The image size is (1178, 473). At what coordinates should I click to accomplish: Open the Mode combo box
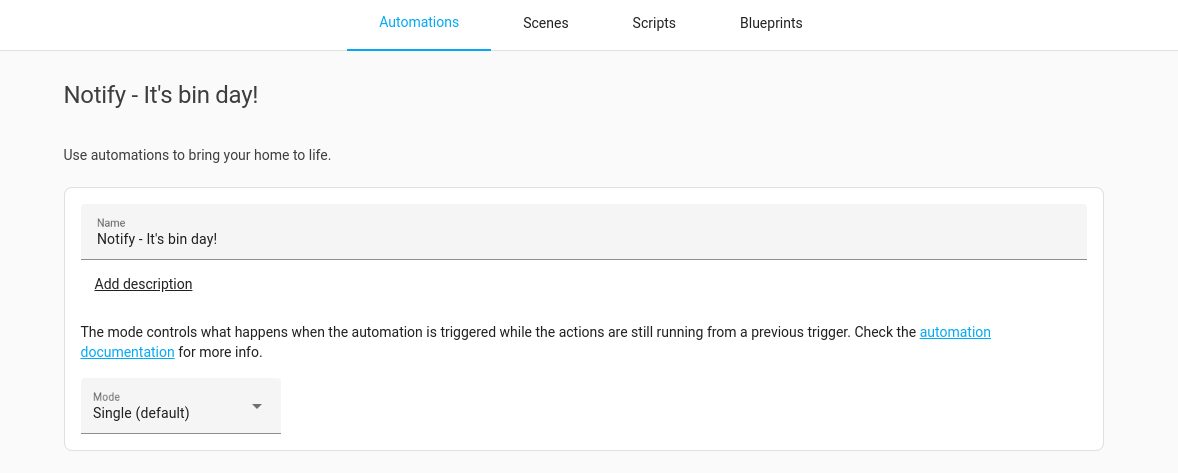(x=180, y=406)
